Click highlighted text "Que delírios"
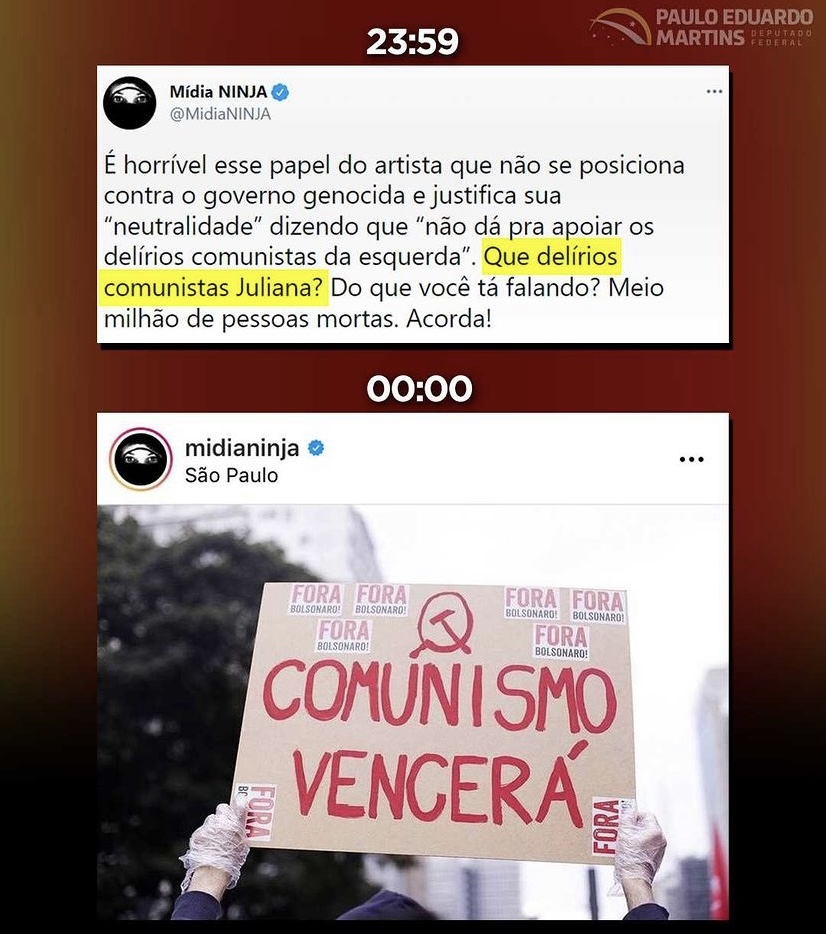The height and width of the screenshot is (934, 826). click(x=551, y=257)
